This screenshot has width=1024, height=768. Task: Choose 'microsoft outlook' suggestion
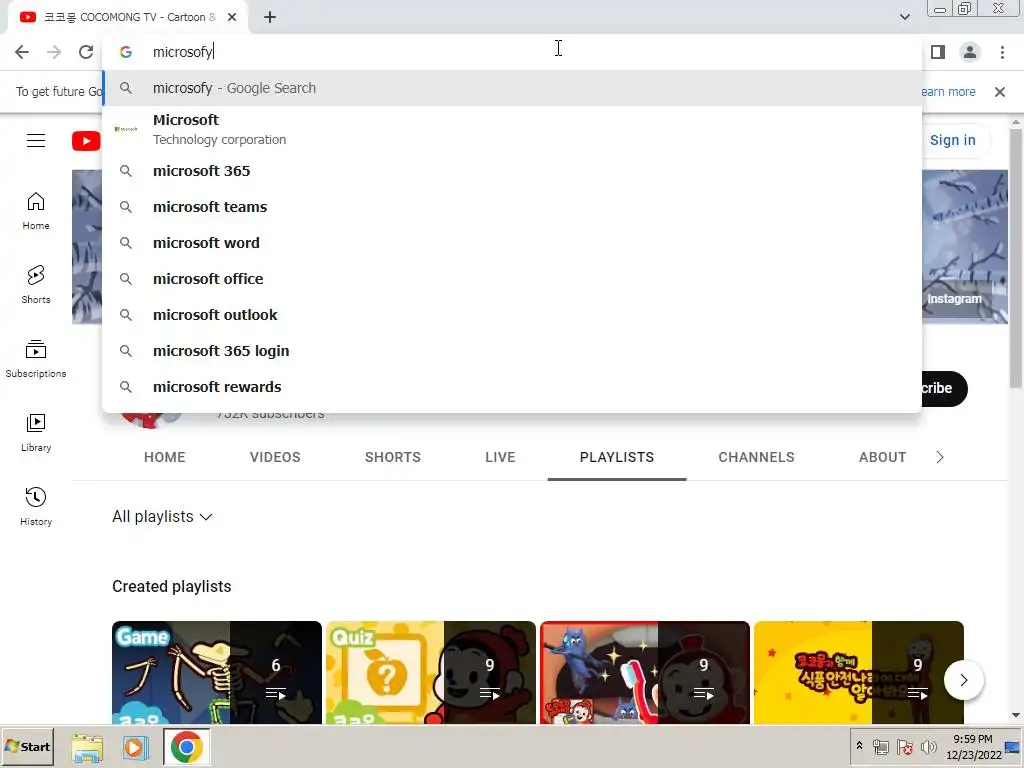(x=512, y=315)
